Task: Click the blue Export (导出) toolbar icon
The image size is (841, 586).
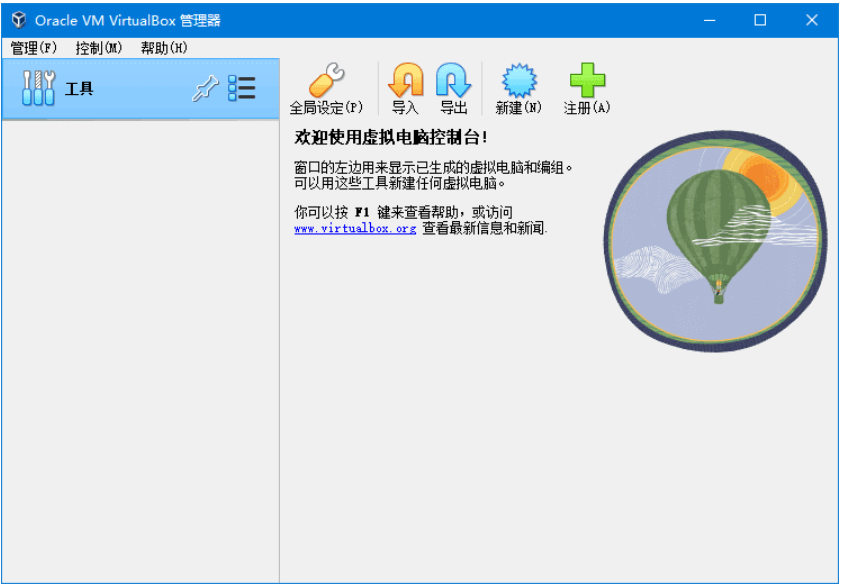Action: 452,80
